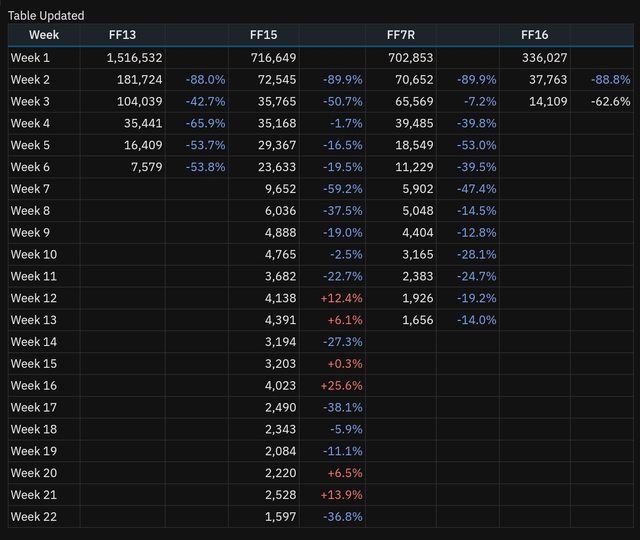Click FF7R value '11,229'
Image resolution: width=640 pixels, height=540 pixels.
click(x=414, y=167)
